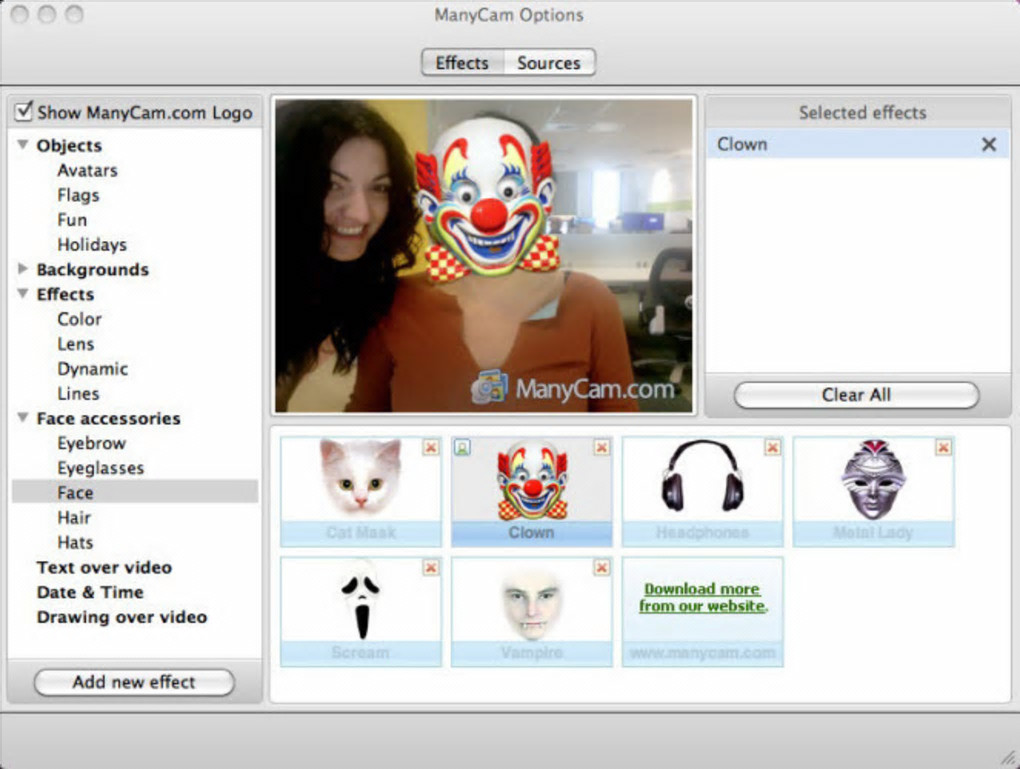
Task: Select the Dynamic effects category
Action: coord(92,369)
